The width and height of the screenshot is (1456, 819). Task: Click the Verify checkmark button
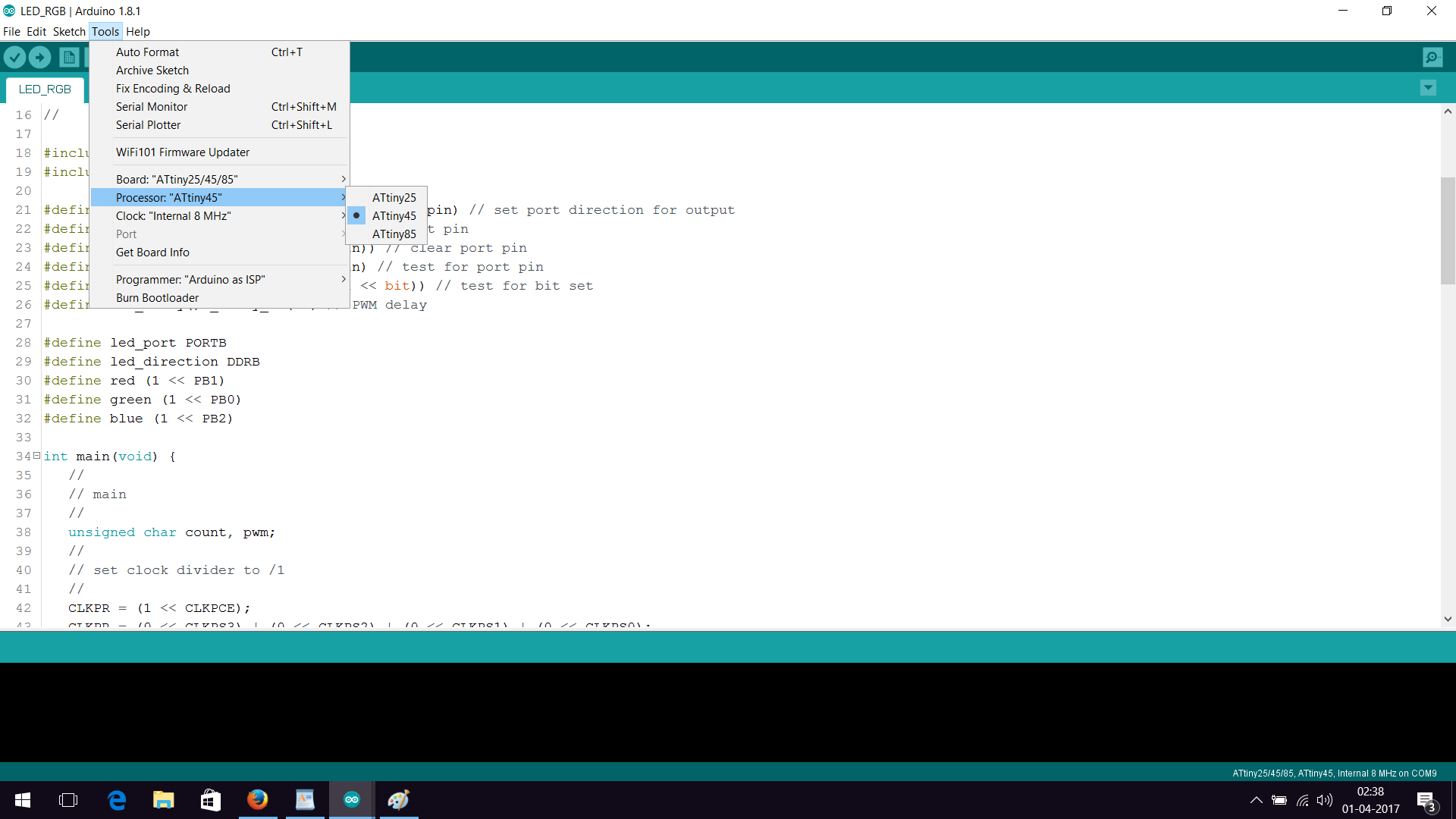point(14,57)
